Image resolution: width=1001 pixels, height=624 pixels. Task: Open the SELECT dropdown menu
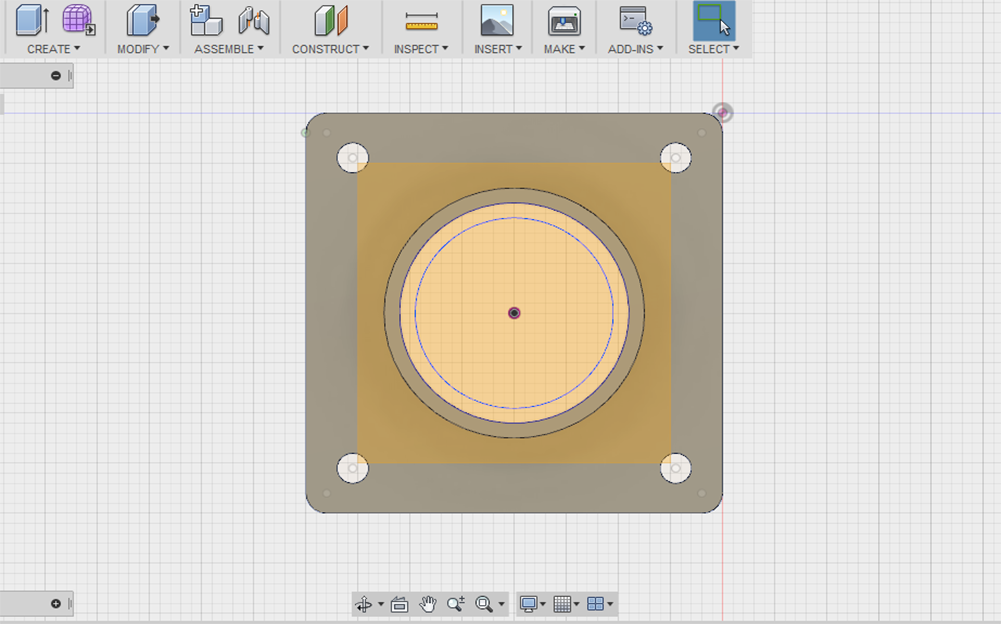coord(713,49)
